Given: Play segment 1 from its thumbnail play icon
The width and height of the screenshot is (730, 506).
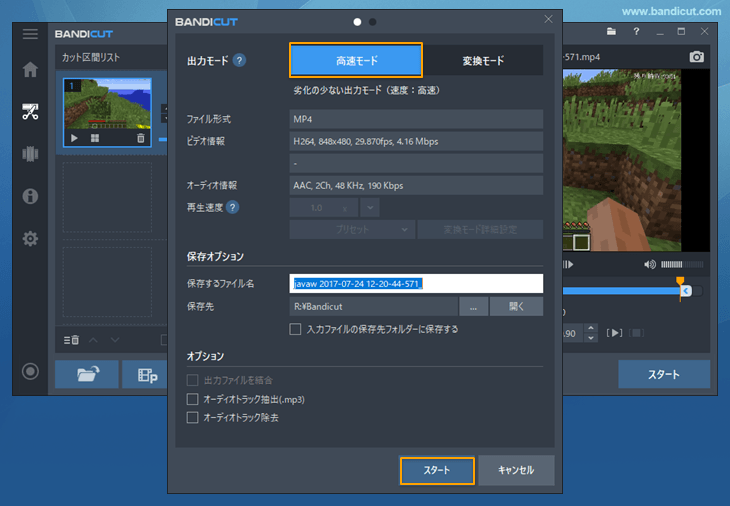Looking at the screenshot, I should [x=74, y=138].
